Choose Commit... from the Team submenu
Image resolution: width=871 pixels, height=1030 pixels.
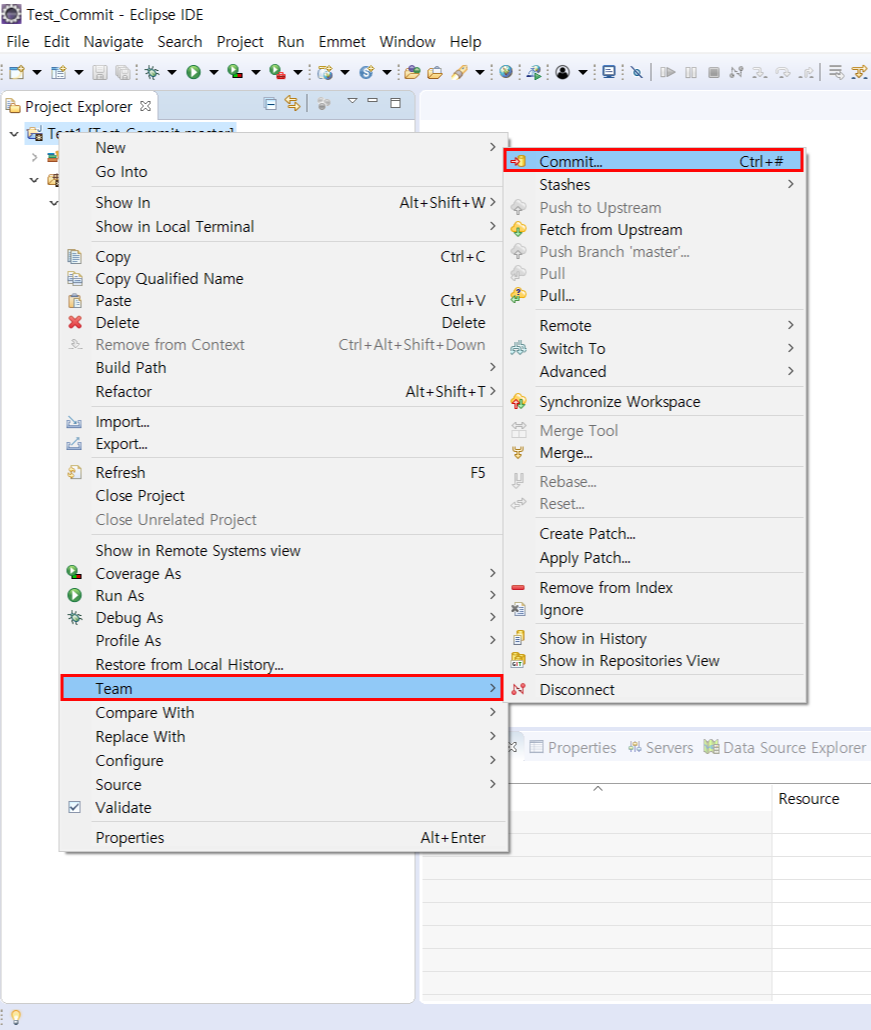(x=654, y=161)
